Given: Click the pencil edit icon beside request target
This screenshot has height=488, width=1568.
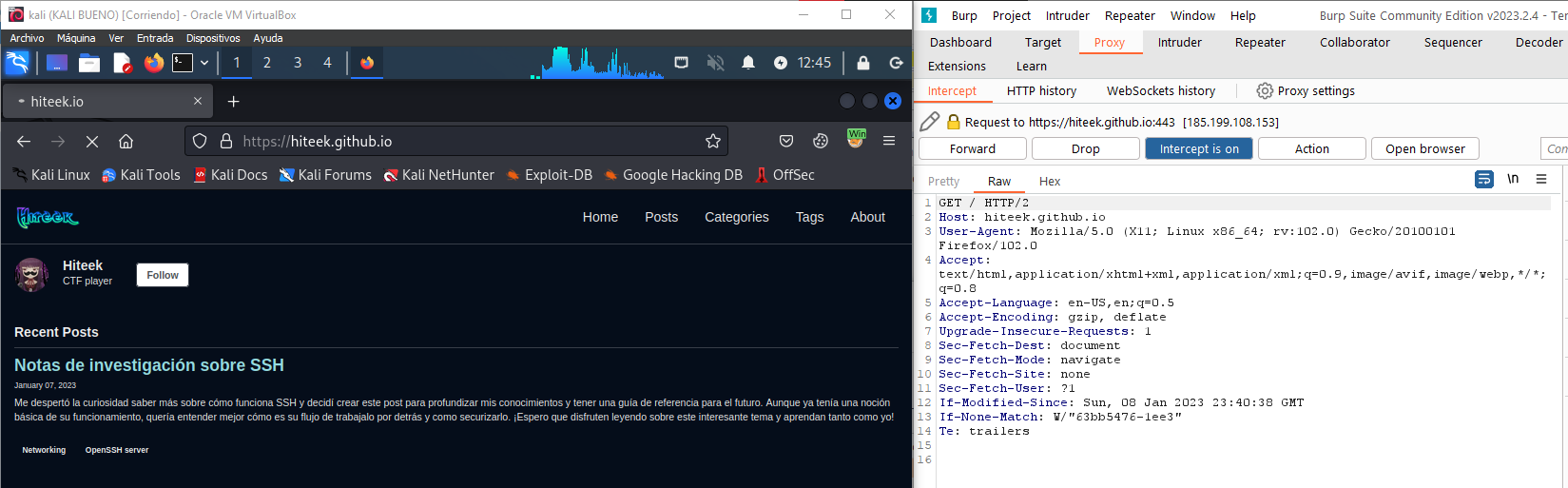Looking at the screenshot, I should (x=930, y=122).
